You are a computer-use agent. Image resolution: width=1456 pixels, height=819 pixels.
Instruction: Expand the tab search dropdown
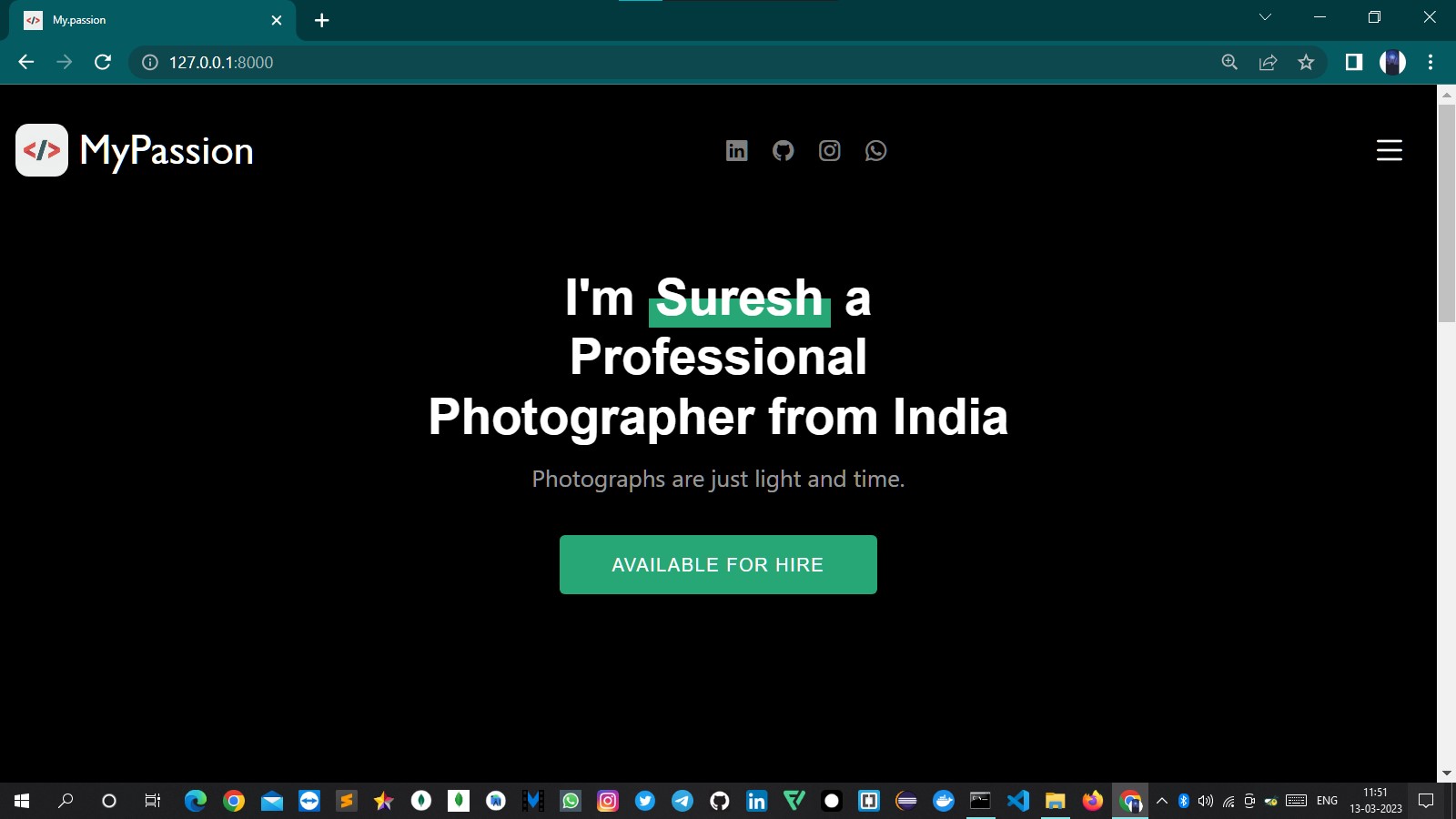coord(1265,16)
